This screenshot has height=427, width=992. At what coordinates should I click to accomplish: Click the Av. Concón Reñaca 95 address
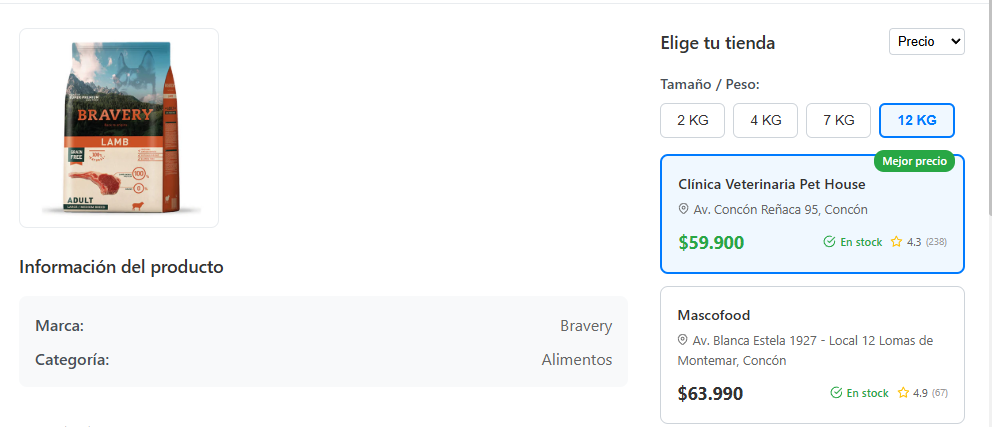tap(780, 210)
